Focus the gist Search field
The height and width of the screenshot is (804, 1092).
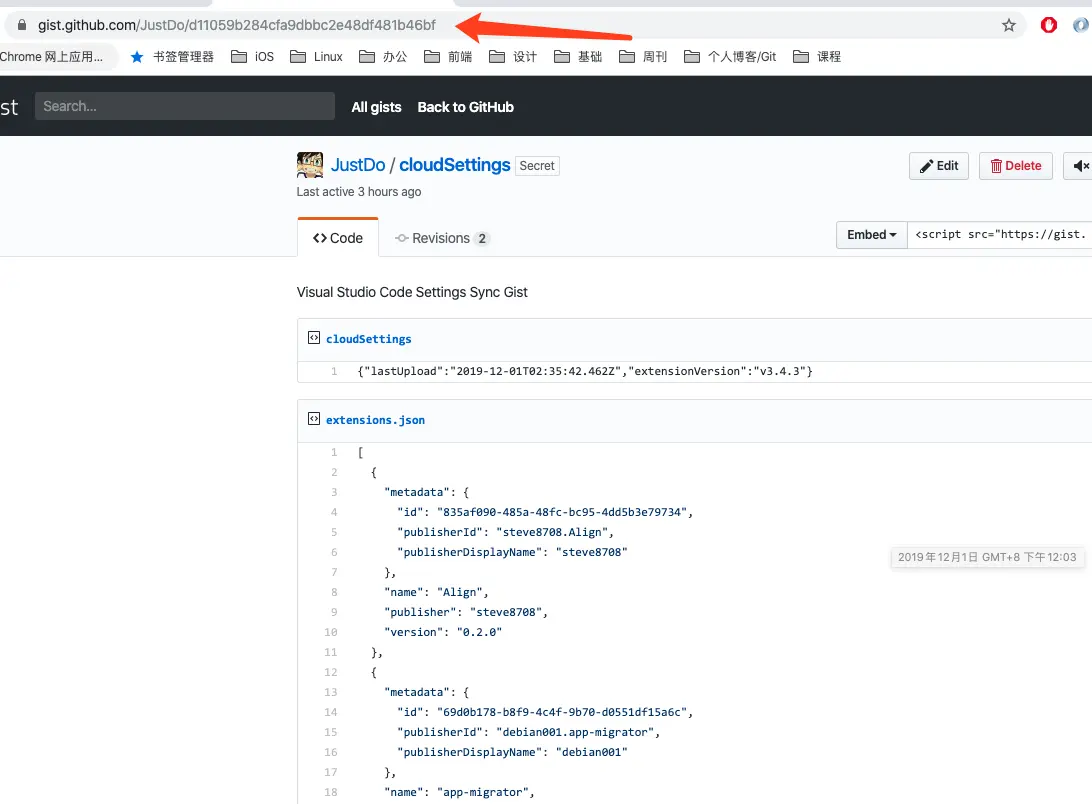(x=185, y=107)
